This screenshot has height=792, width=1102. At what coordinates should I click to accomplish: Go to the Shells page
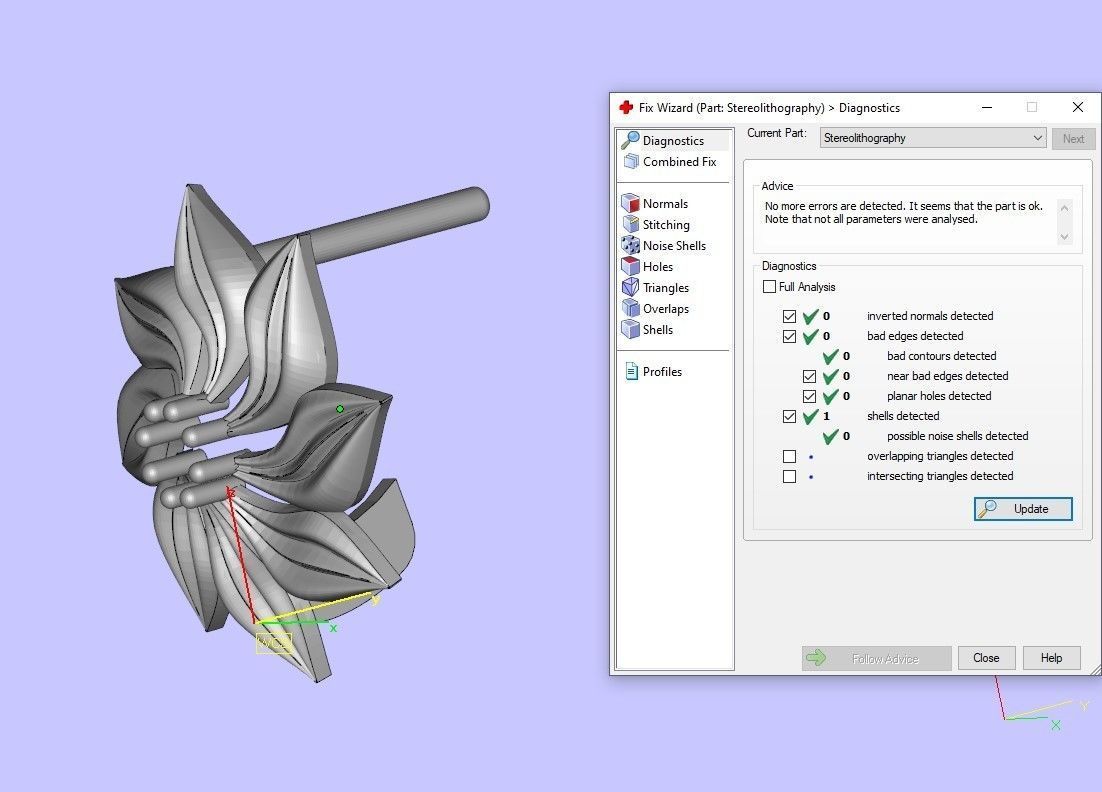[x=658, y=330]
